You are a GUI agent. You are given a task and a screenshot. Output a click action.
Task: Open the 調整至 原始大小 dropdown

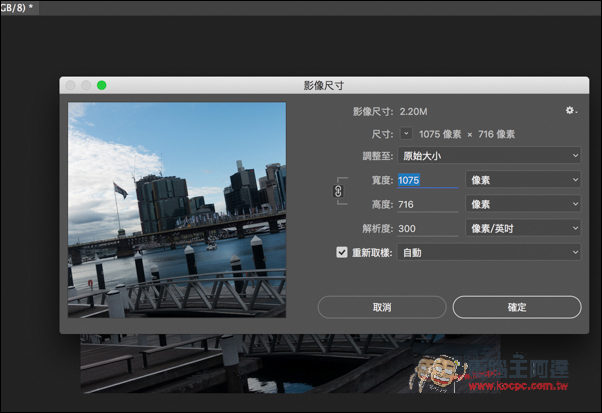click(488, 156)
